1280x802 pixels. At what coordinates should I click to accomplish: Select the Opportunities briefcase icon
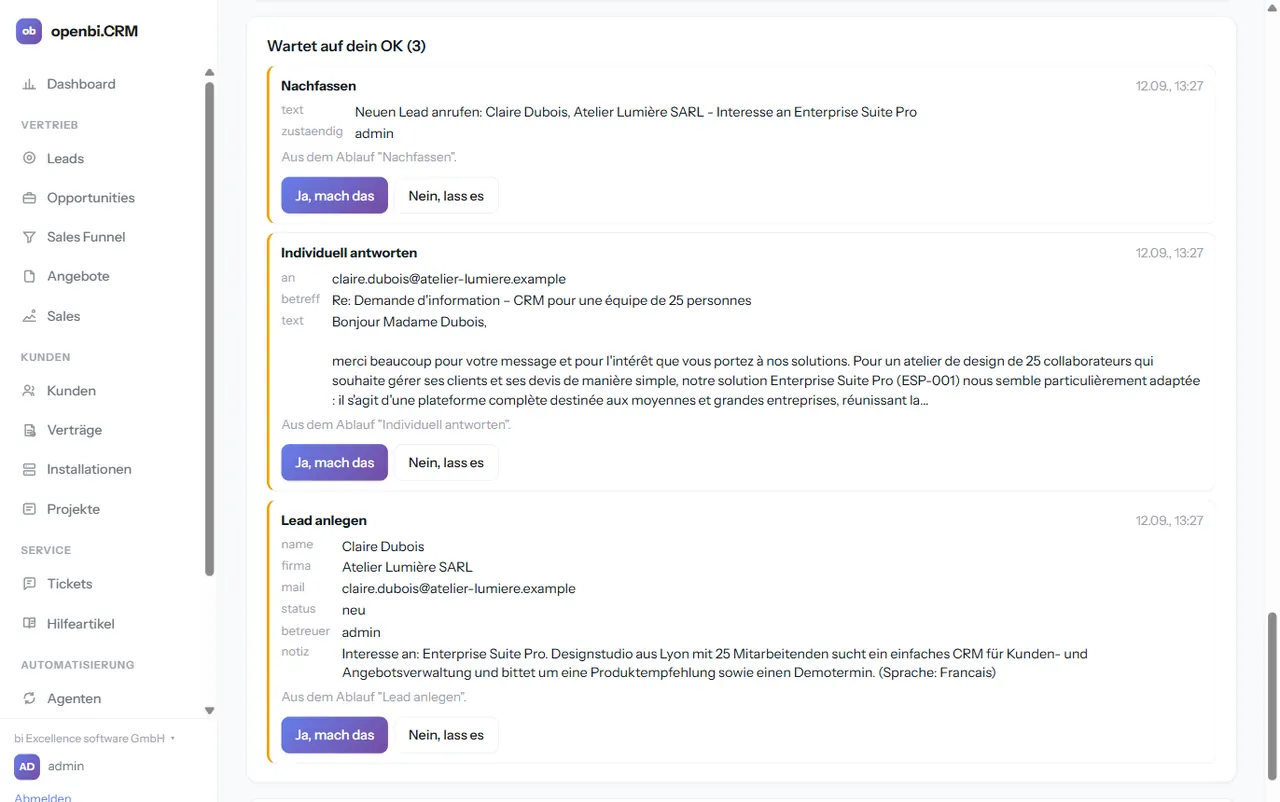tap(29, 198)
